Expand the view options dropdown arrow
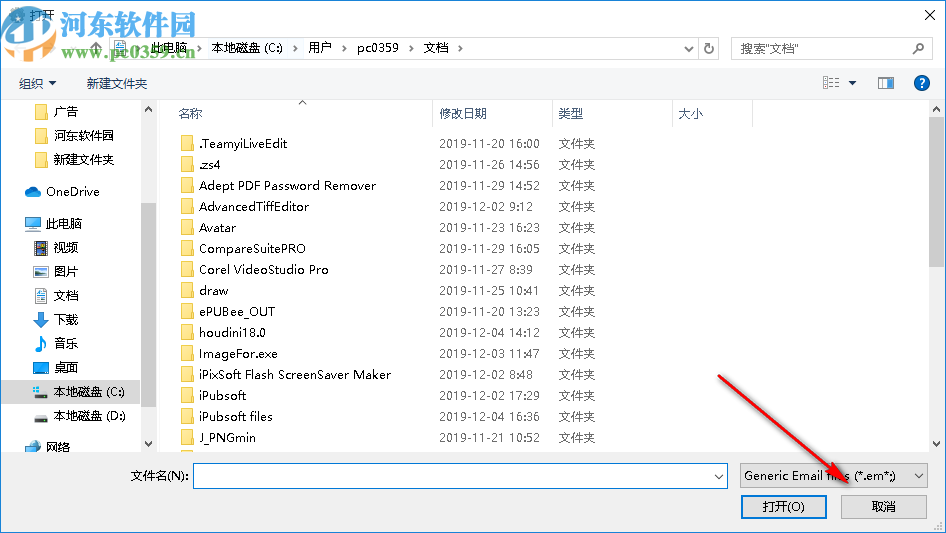The height and width of the screenshot is (533, 946). (x=852, y=83)
